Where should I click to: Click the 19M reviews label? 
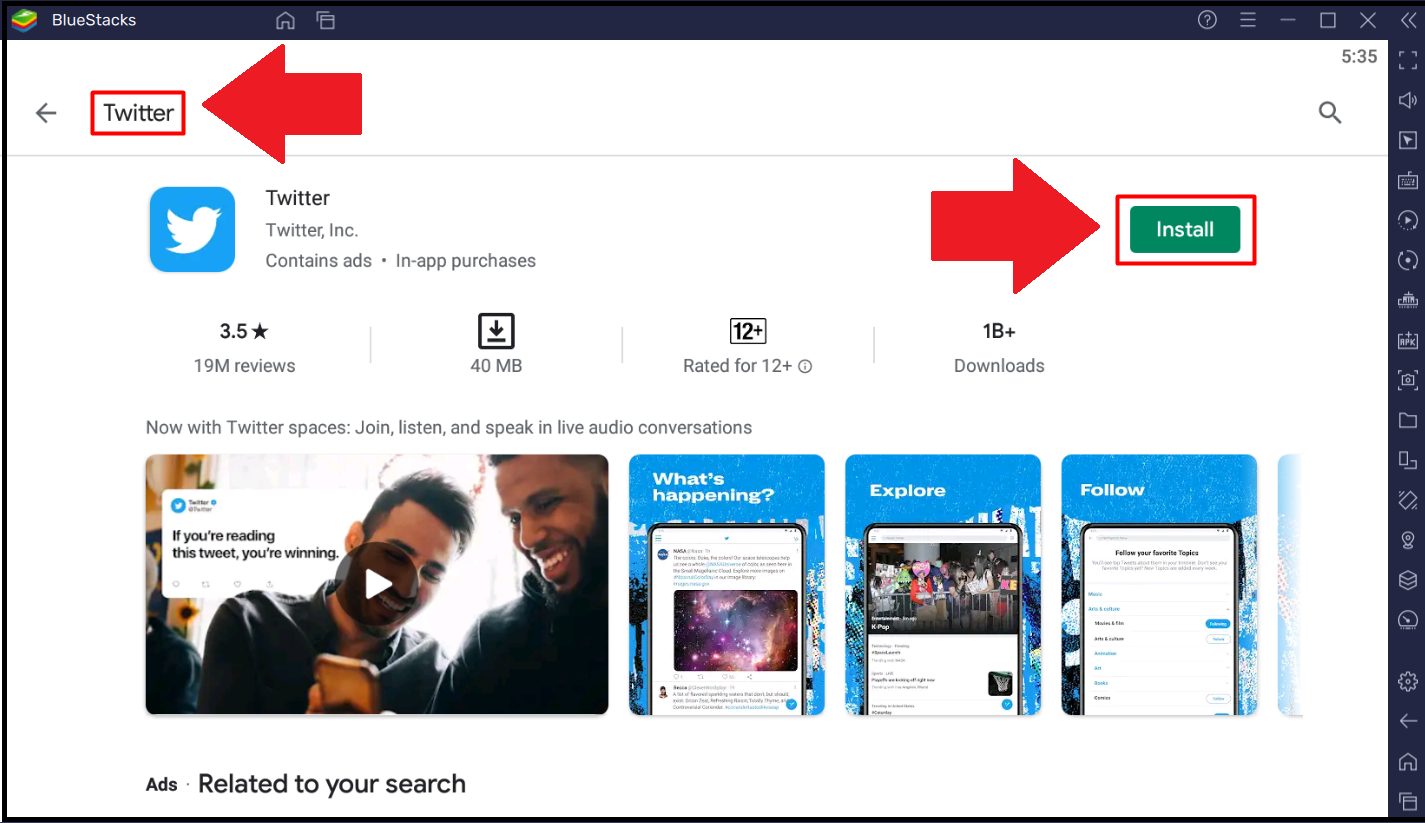244,366
